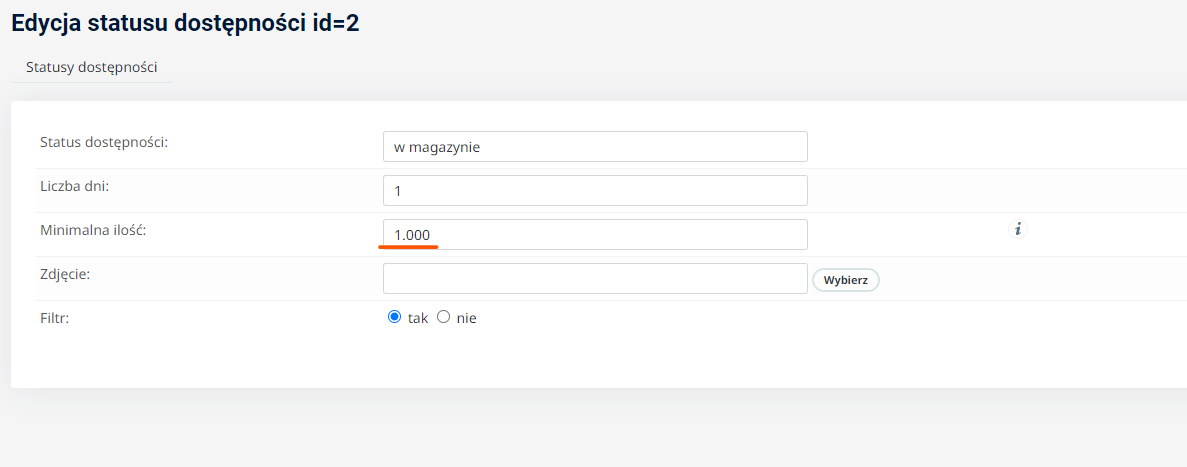The width and height of the screenshot is (1187, 467).
Task: Click into the Liczba dni input field
Action: [x=595, y=191]
